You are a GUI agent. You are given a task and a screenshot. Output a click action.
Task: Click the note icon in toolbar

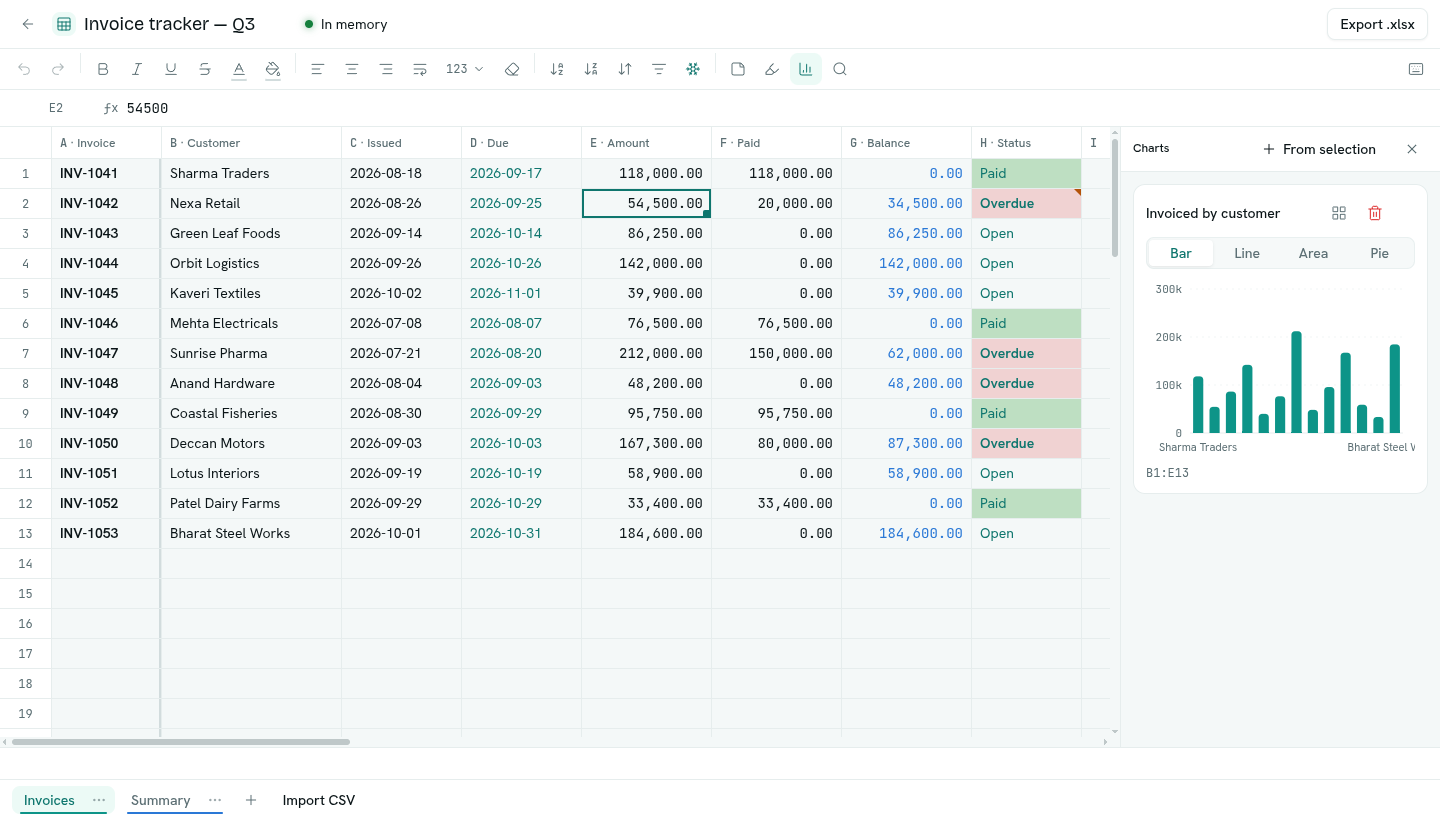pos(738,69)
